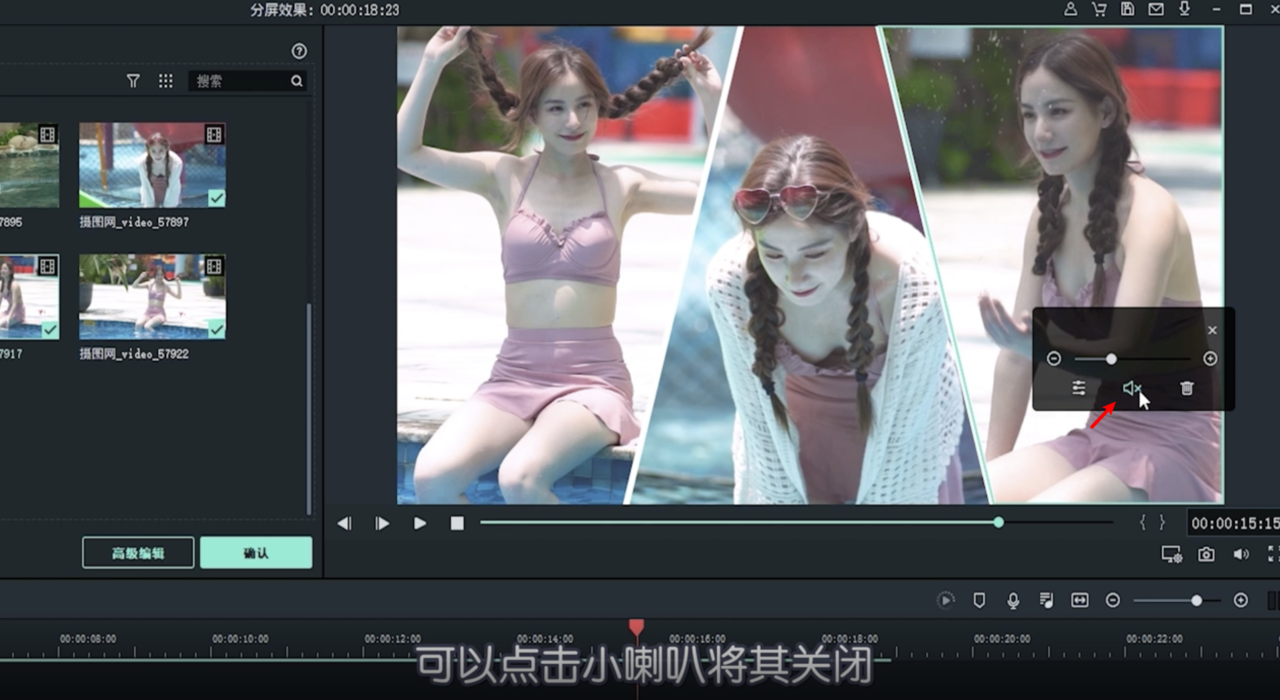
Task: Click the download icon in title bar
Action: [1185, 9]
